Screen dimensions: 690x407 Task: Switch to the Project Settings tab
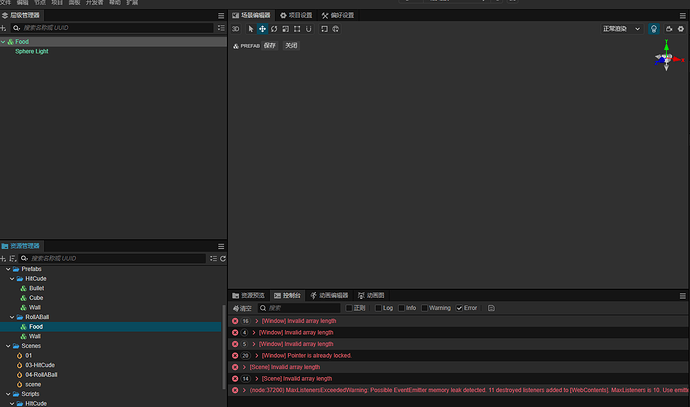coord(297,15)
